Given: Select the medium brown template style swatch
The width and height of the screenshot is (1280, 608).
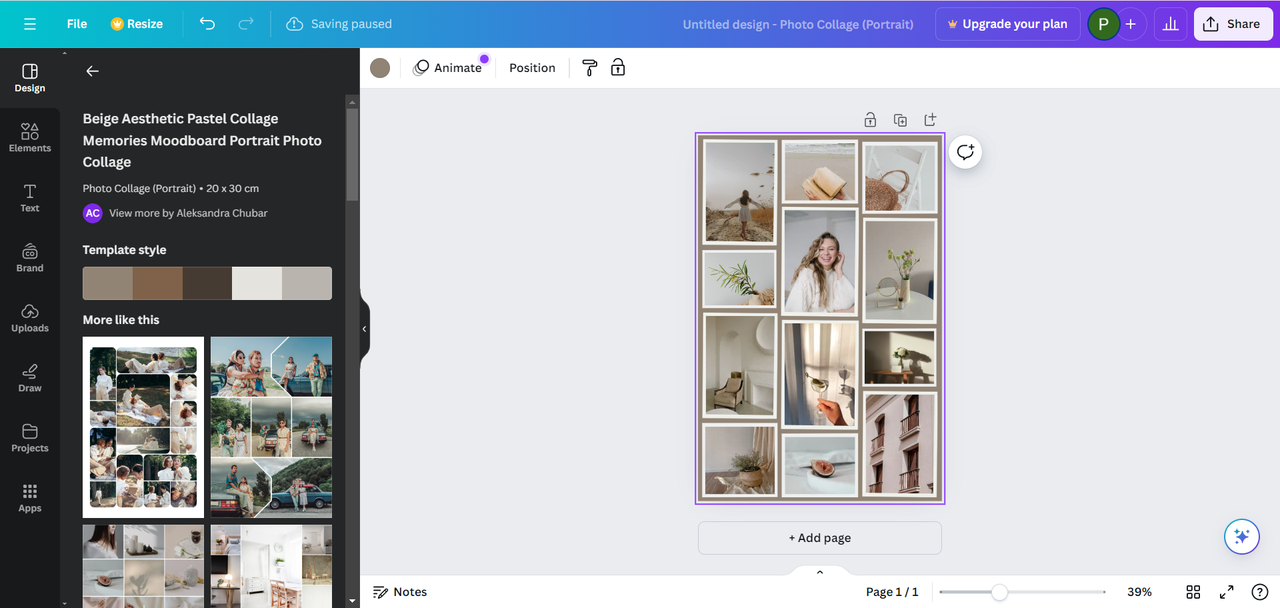Looking at the screenshot, I should [158, 283].
